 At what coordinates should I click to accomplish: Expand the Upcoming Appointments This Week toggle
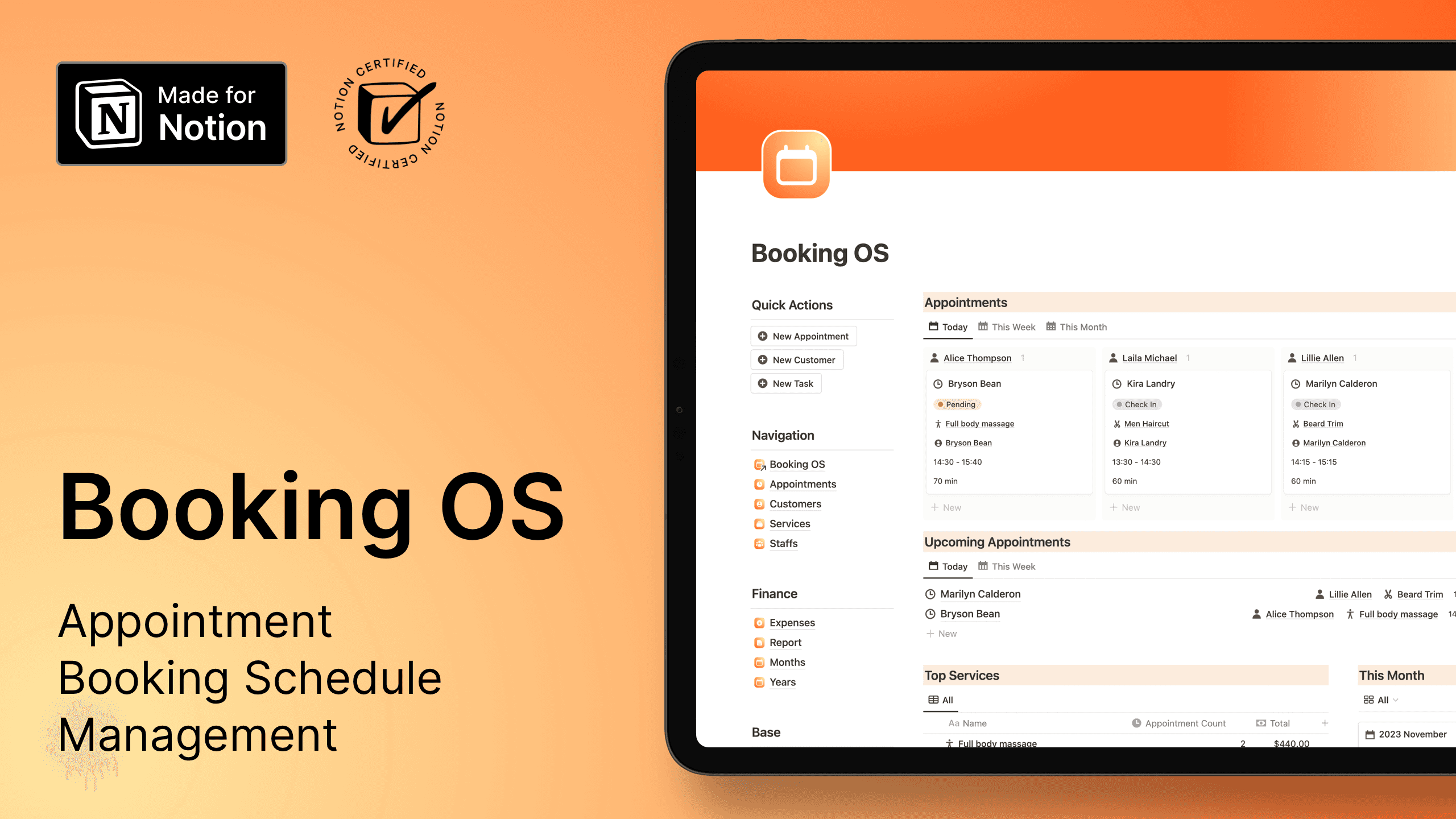(x=1012, y=566)
